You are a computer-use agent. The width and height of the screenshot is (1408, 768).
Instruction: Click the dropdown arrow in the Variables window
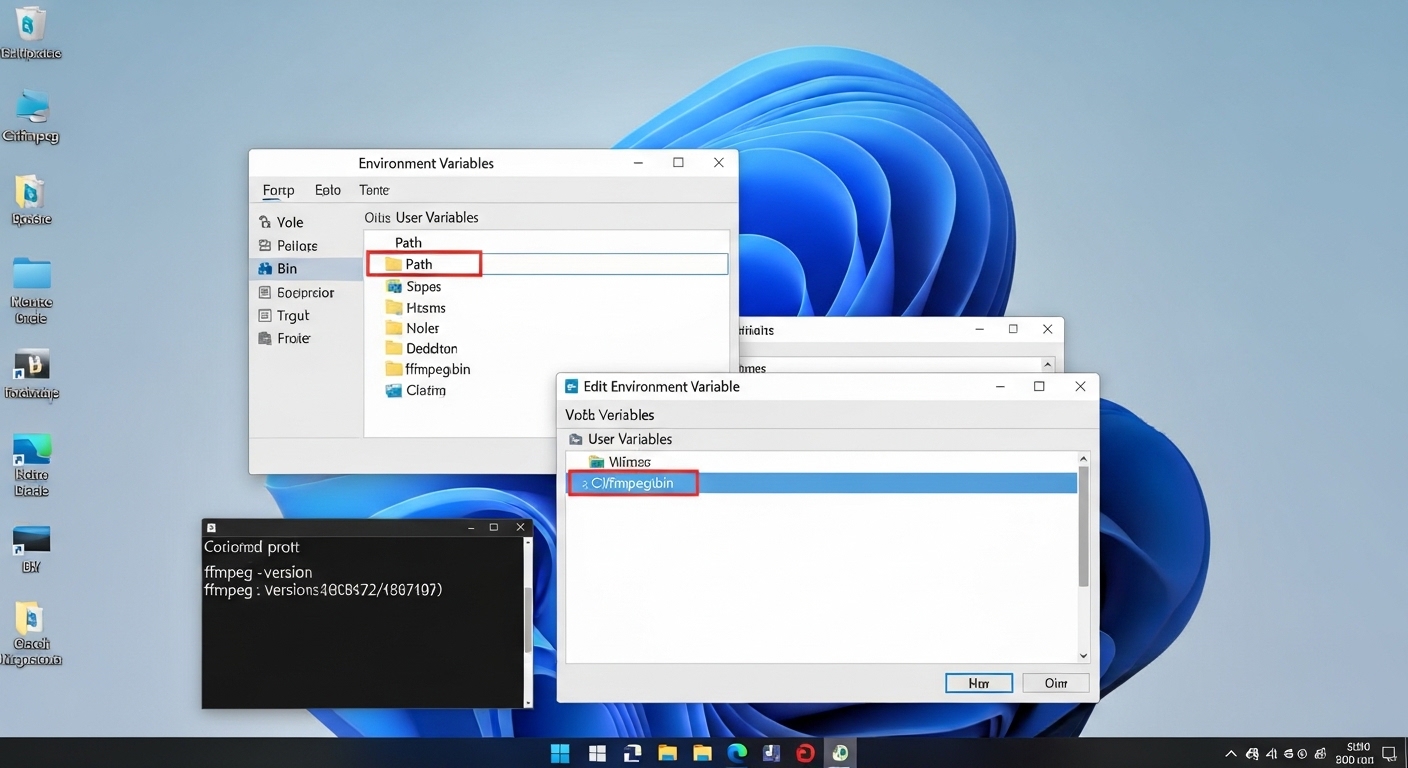1047,364
